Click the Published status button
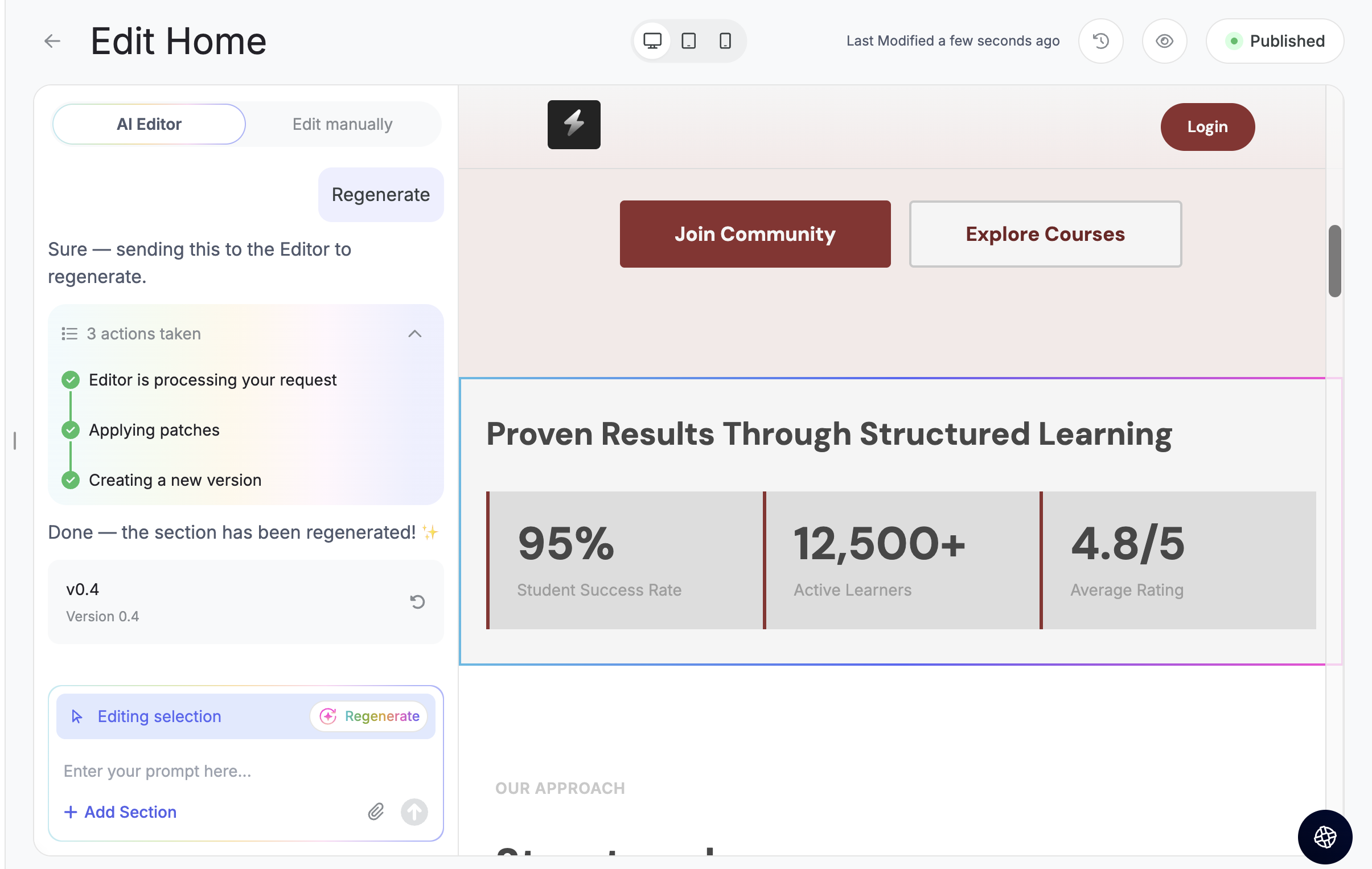Image resolution: width=1372 pixels, height=869 pixels. 1275,41
